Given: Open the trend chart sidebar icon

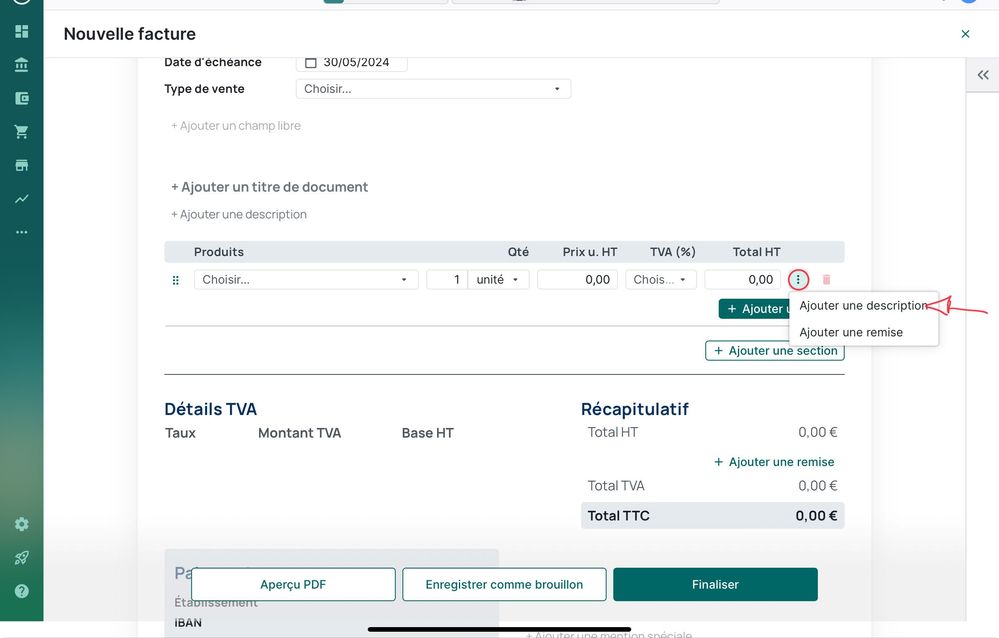Looking at the screenshot, I should [x=21, y=199].
